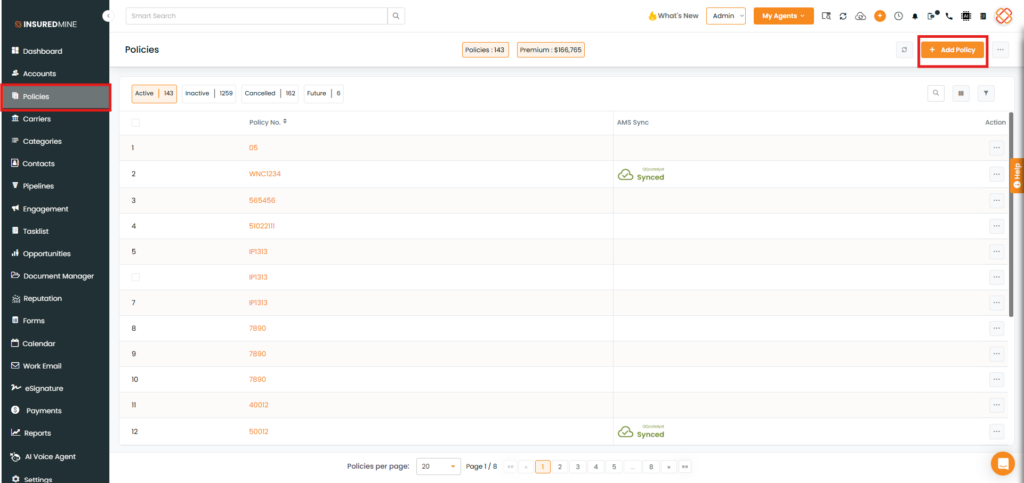This screenshot has height=483, width=1024.
Task: Open the Admin role dropdown
Action: coord(725,16)
